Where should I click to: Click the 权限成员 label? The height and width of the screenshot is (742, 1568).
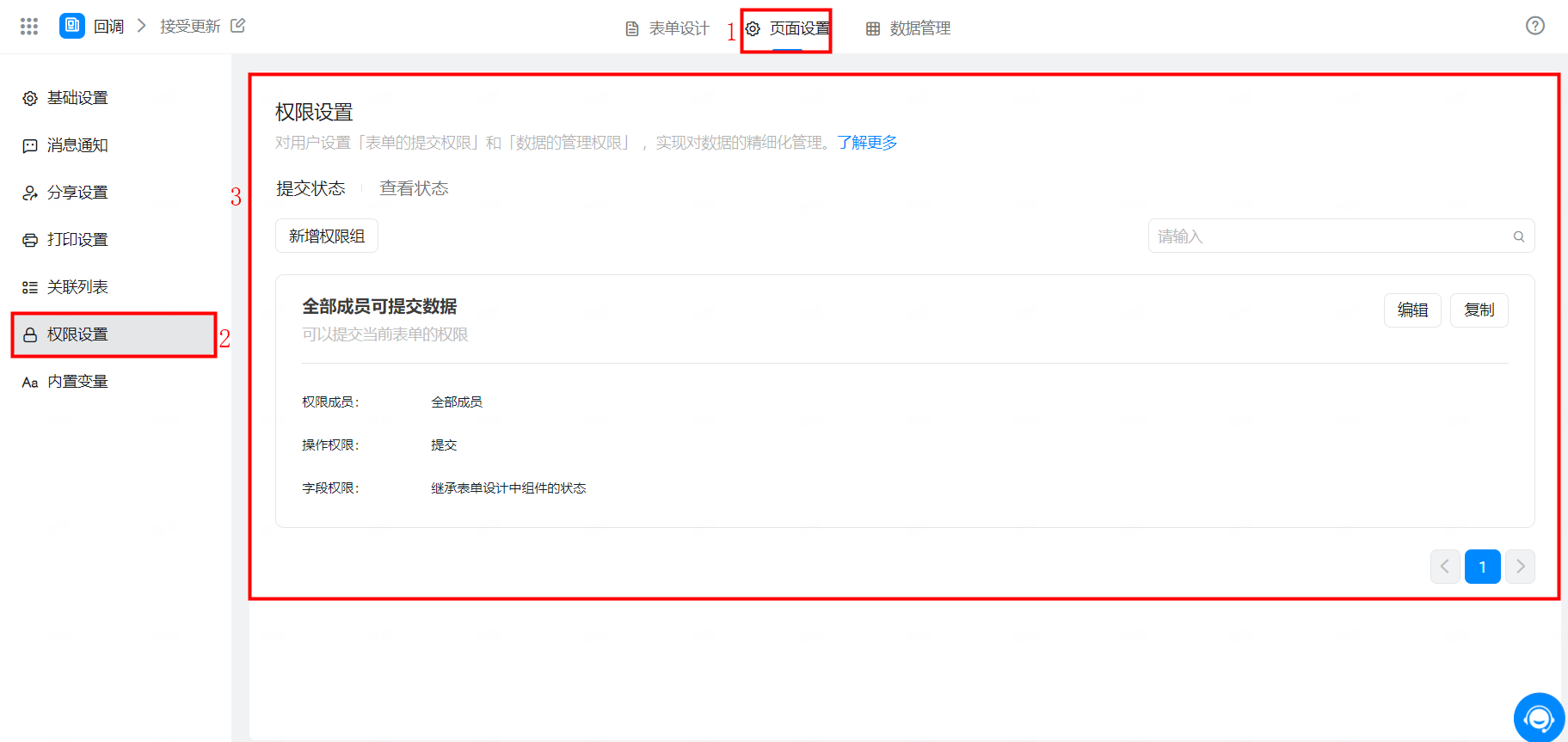330,402
